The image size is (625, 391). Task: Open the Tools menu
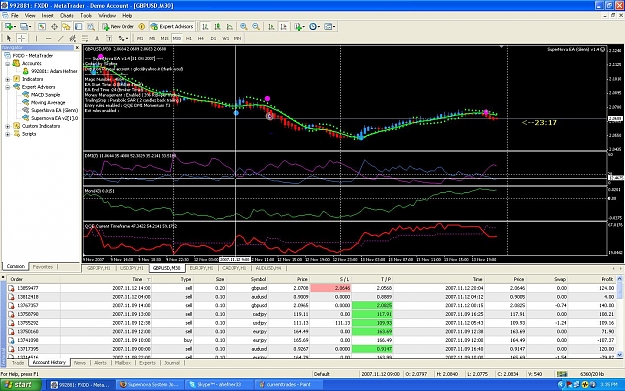pyautogui.click(x=86, y=16)
